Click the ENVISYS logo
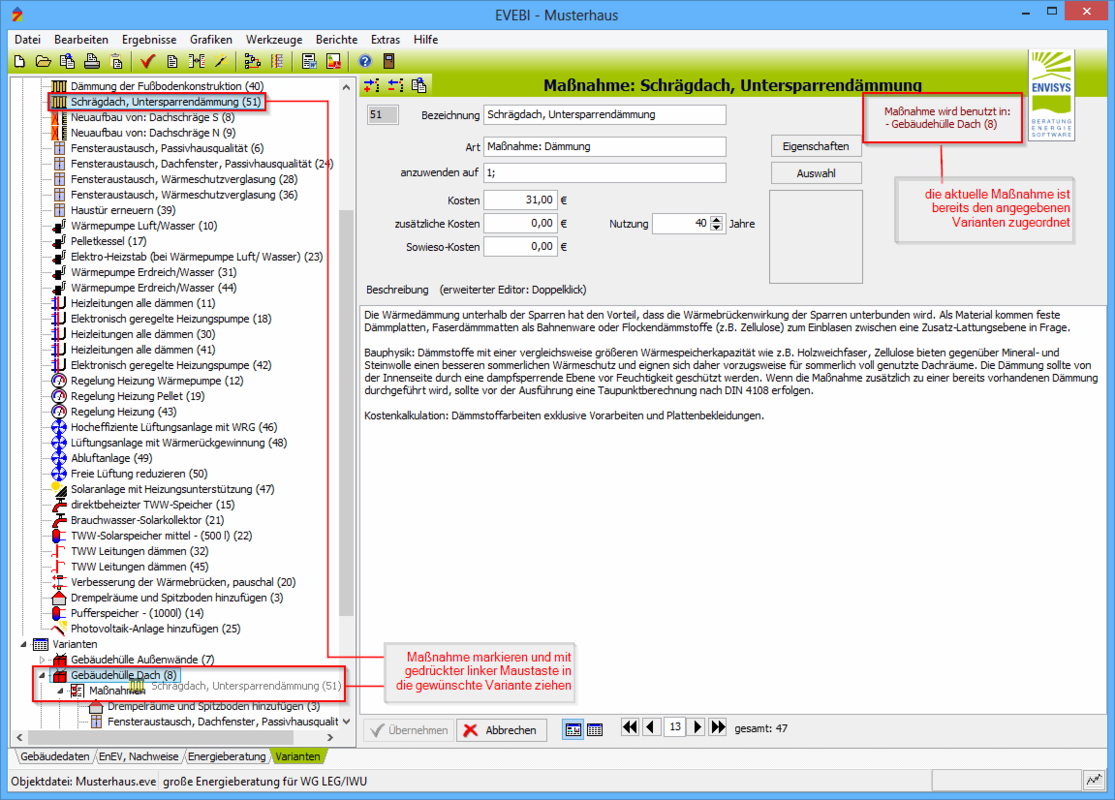 (x=1051, y=95)
